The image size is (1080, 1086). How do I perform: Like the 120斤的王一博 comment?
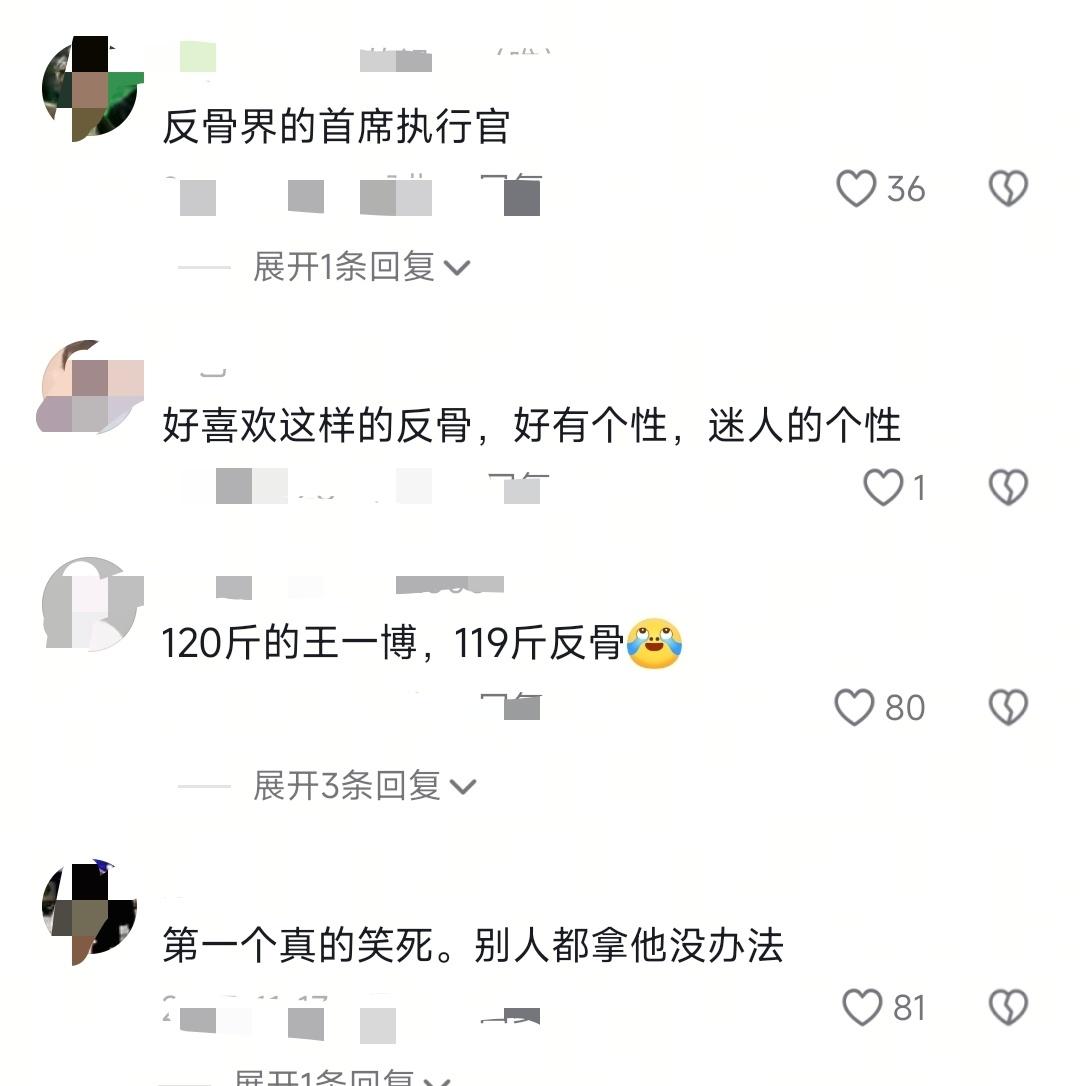pyautogui.click(x=854, y=707)
